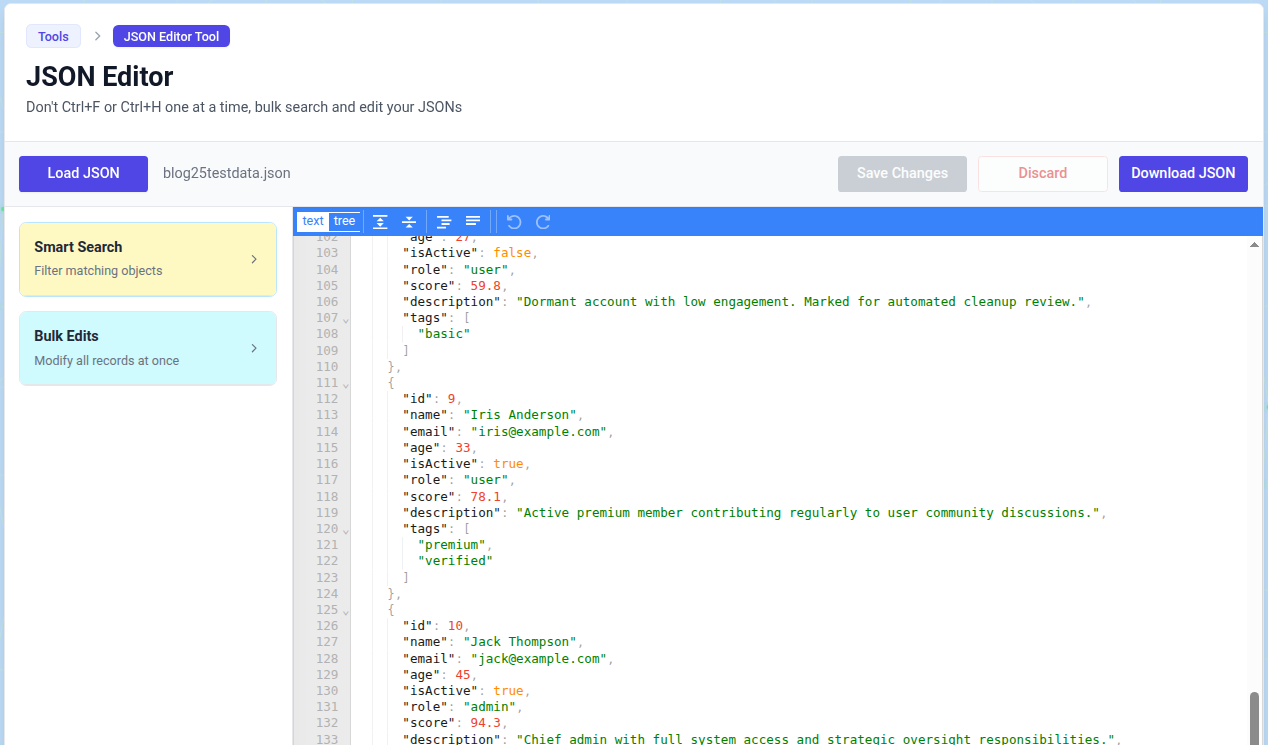
Task: Click the age value 33
Action: (x=463, y=448)
